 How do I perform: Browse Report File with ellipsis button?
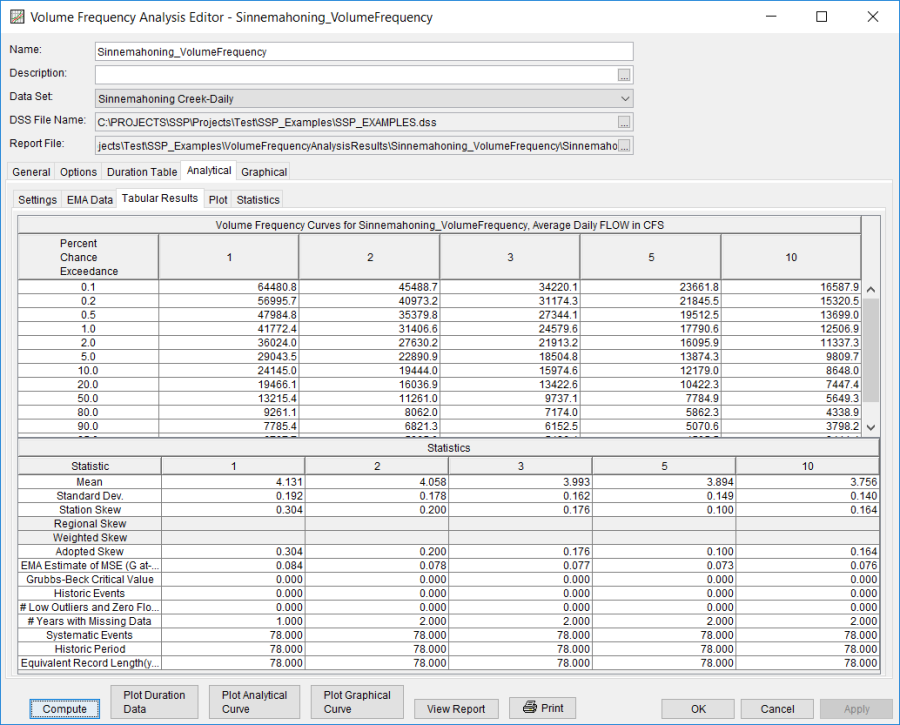624,146
